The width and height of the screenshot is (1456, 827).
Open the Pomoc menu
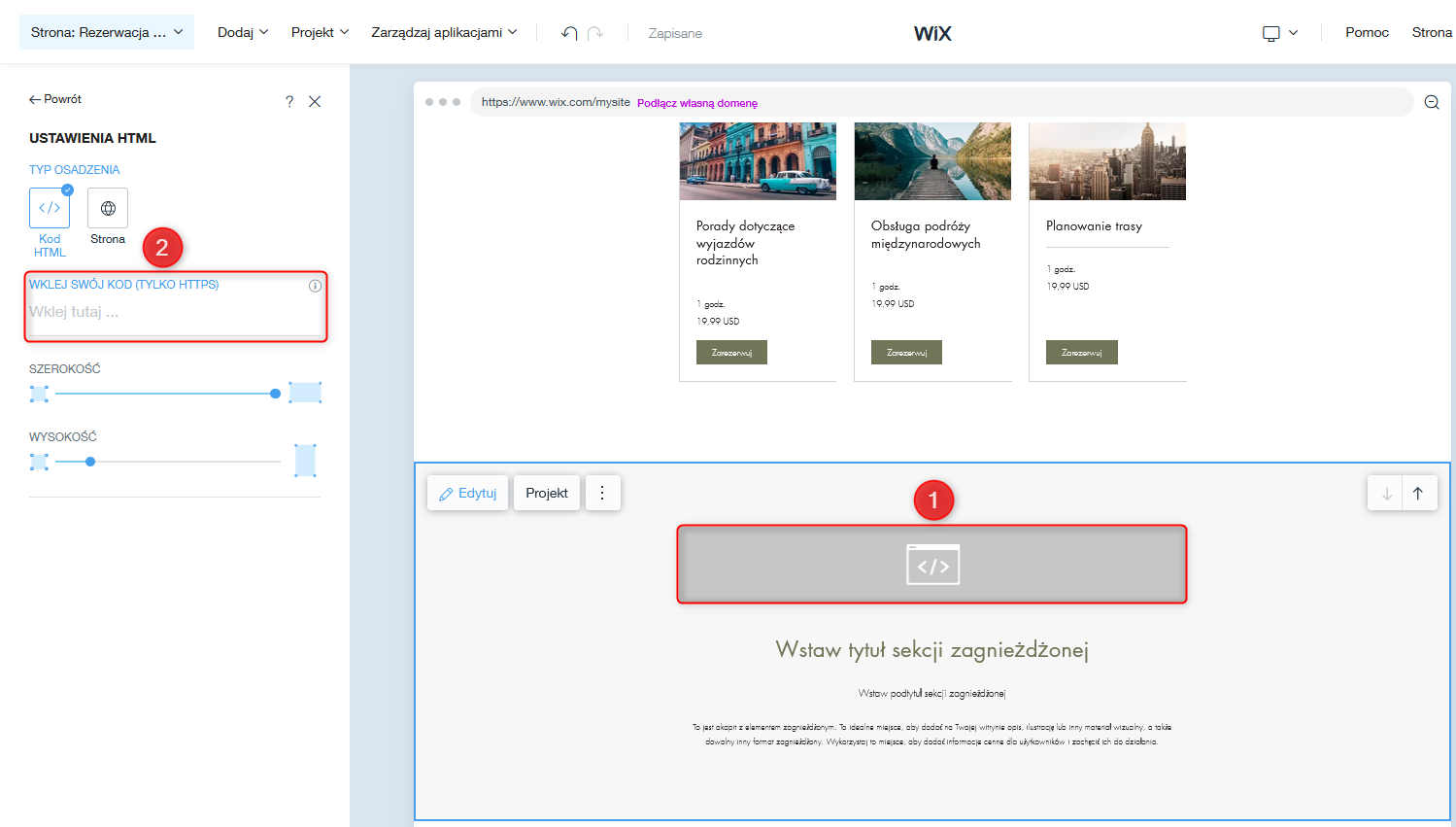click(1367, 32)
